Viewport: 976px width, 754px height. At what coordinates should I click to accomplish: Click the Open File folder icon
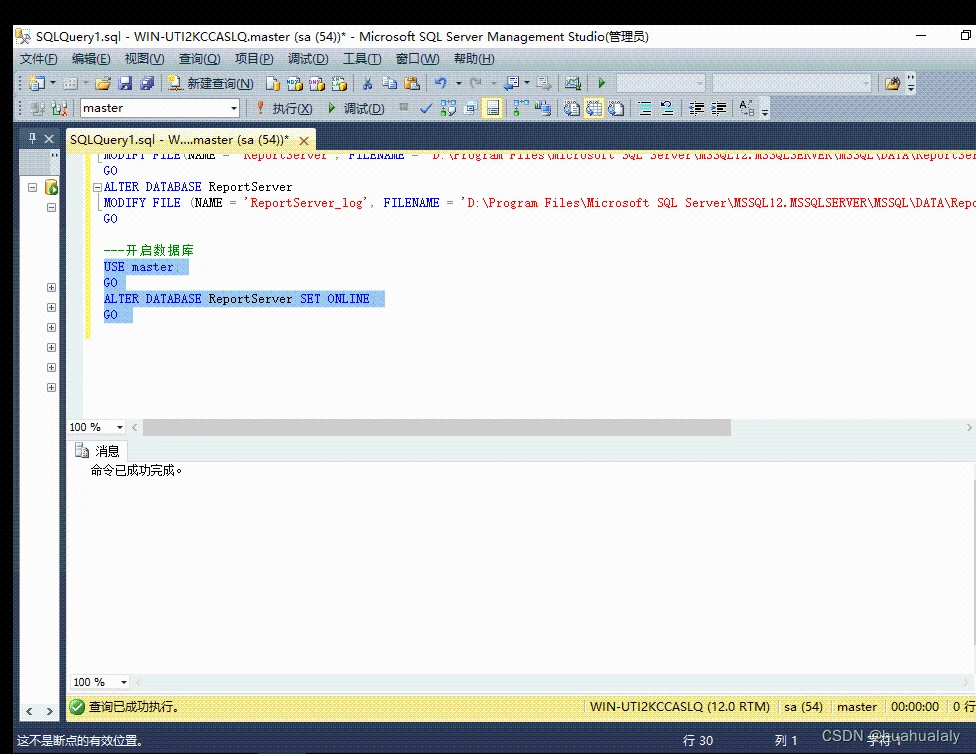point(103,83)
